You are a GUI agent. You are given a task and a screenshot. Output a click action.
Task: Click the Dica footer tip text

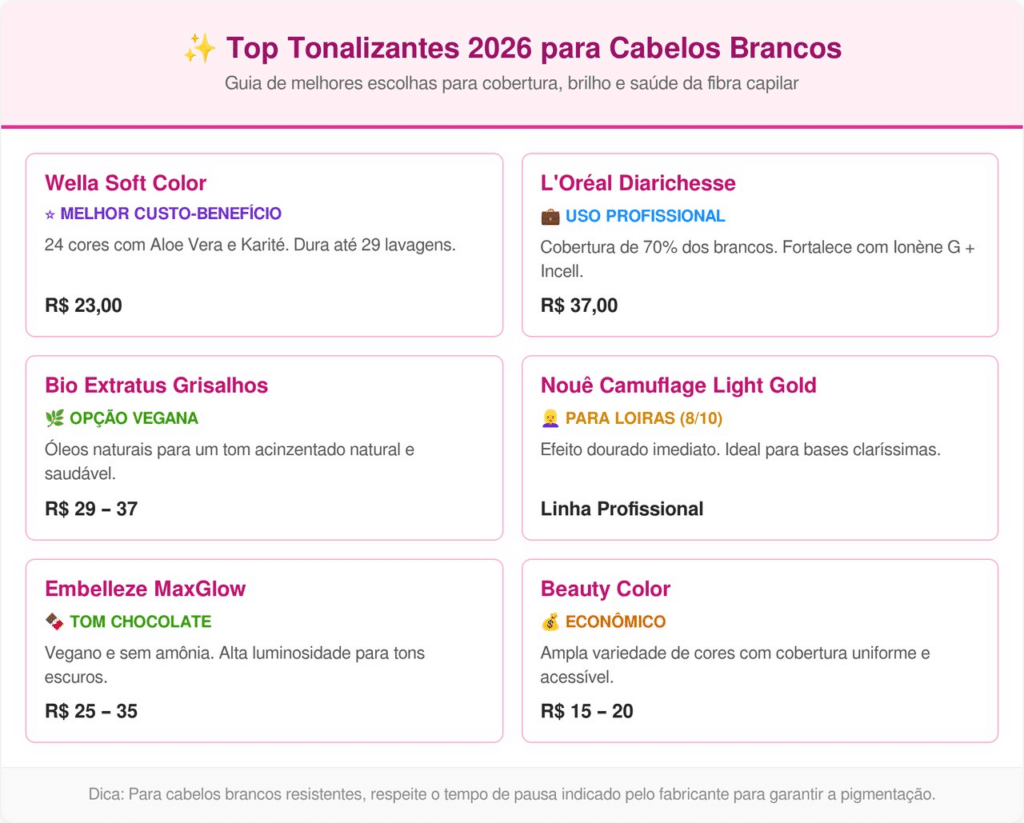point(512,795)
